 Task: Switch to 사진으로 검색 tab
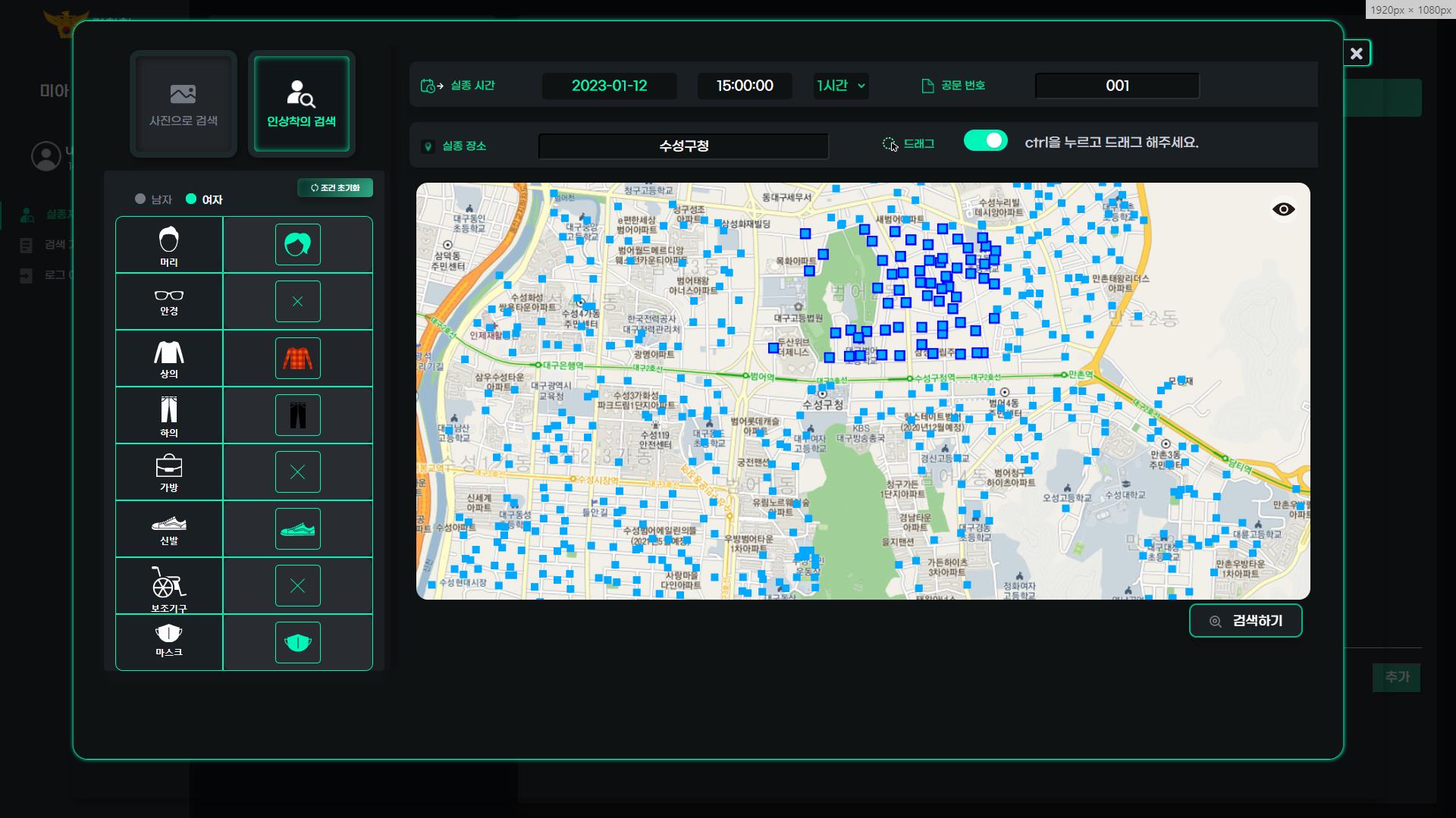[x=184, y=104]
